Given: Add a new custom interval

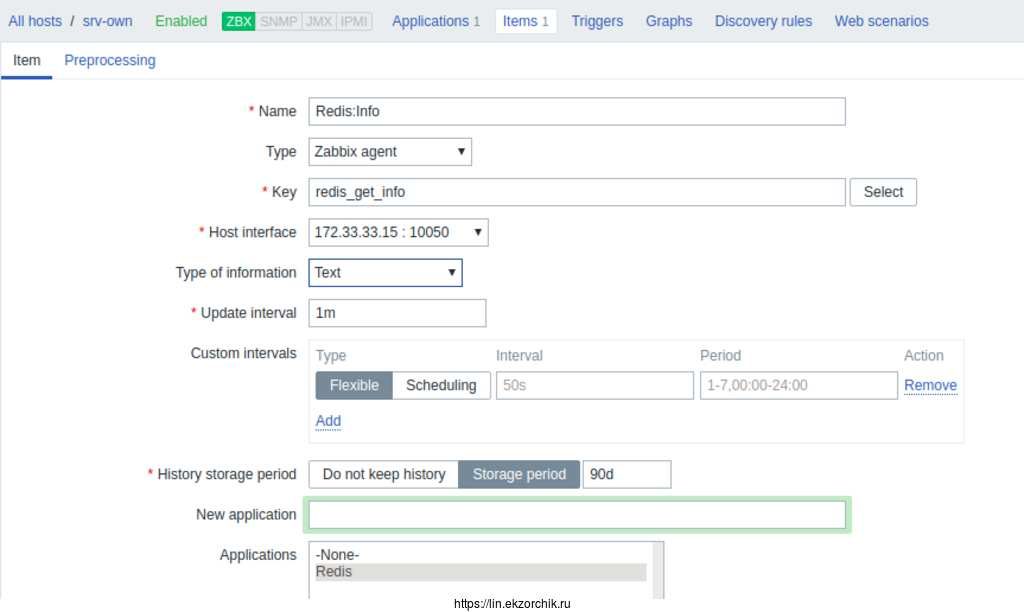Looking at the screenshot, I should tap(328, 421).
